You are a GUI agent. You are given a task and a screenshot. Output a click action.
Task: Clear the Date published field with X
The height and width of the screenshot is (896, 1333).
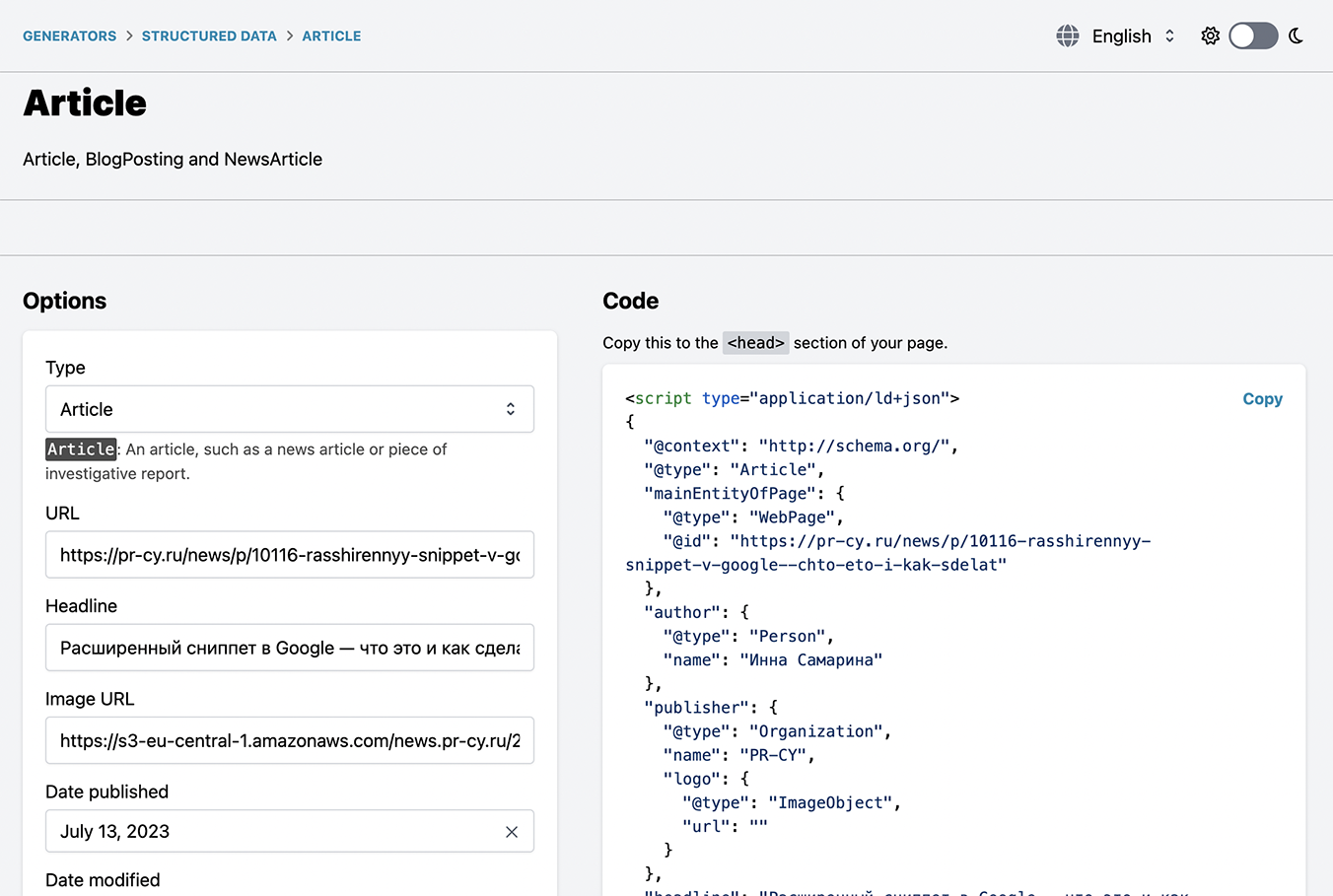click(512, 832)
